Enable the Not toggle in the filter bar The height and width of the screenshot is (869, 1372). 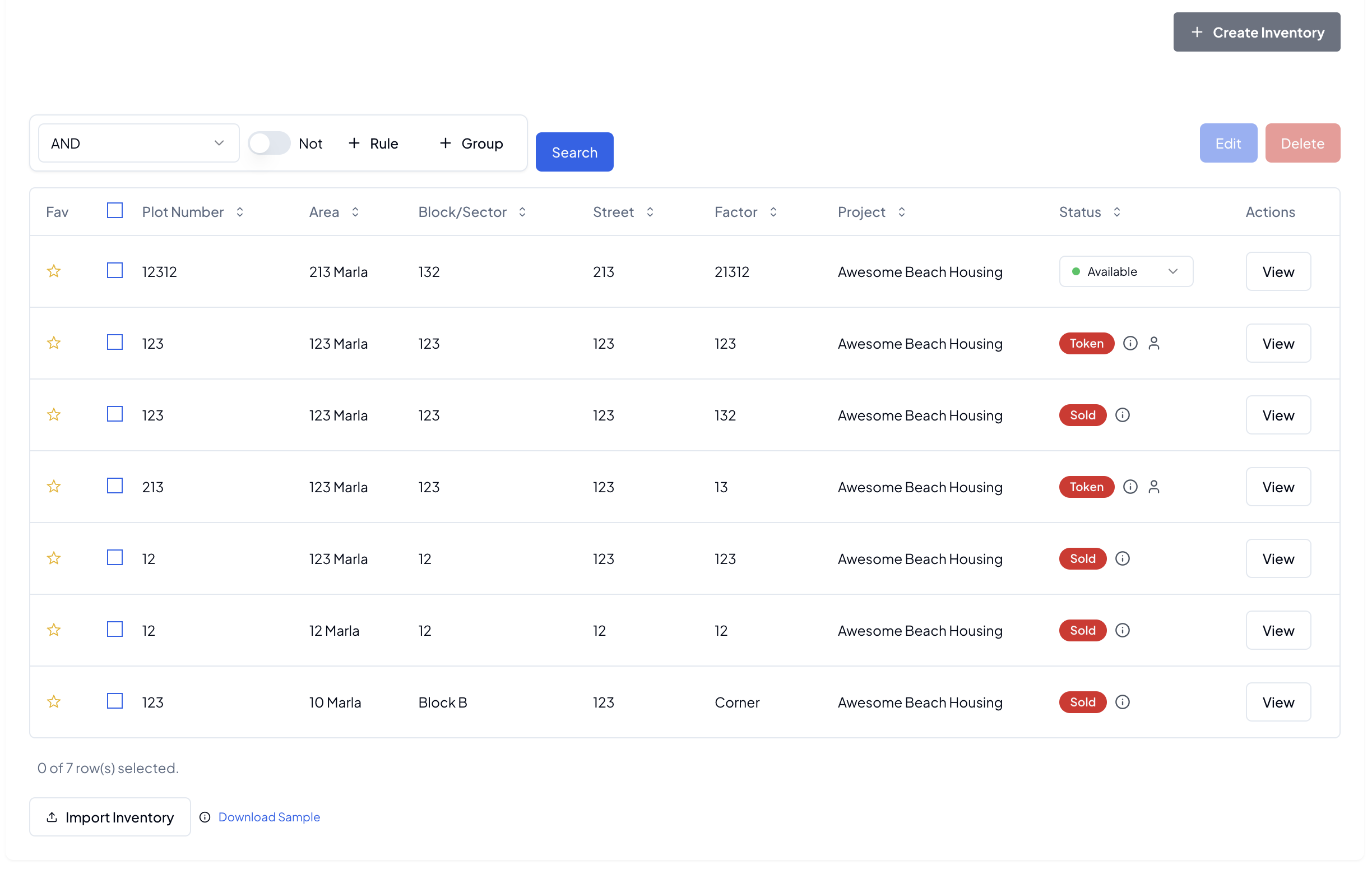[269, 143]
